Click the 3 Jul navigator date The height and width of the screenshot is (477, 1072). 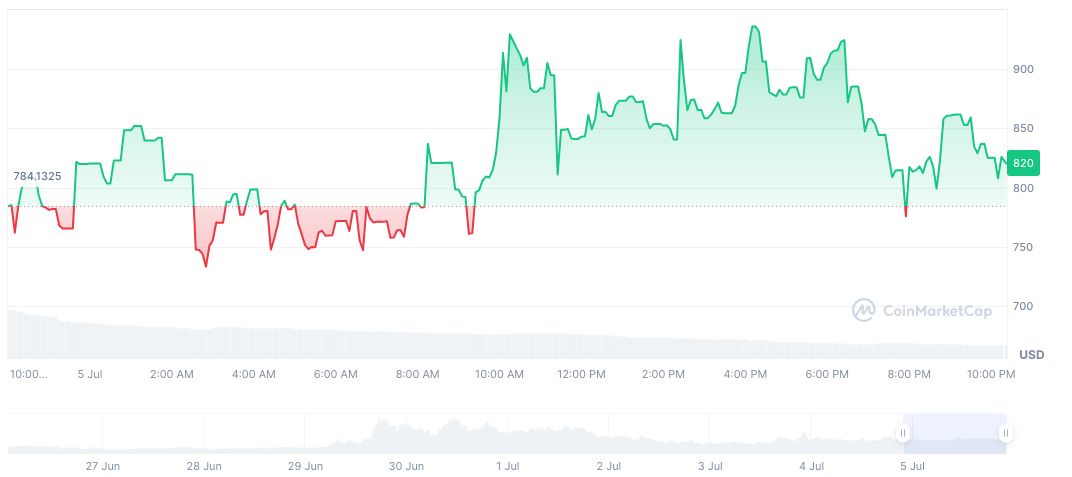(x=710, y=466)
